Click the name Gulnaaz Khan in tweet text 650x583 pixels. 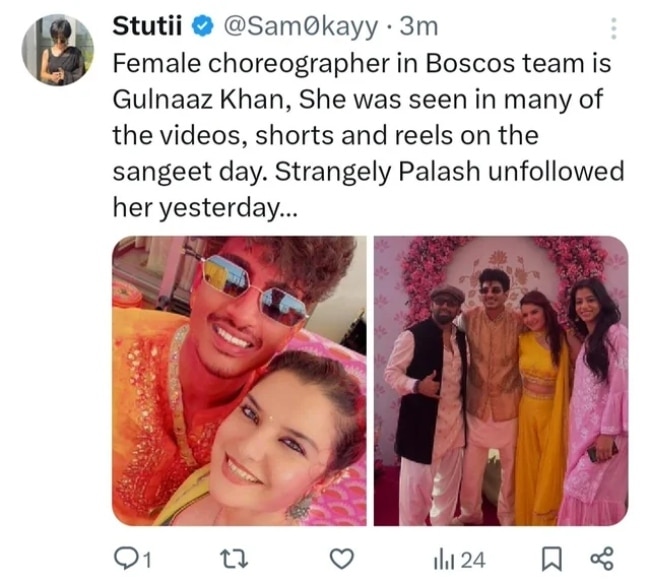178,100
